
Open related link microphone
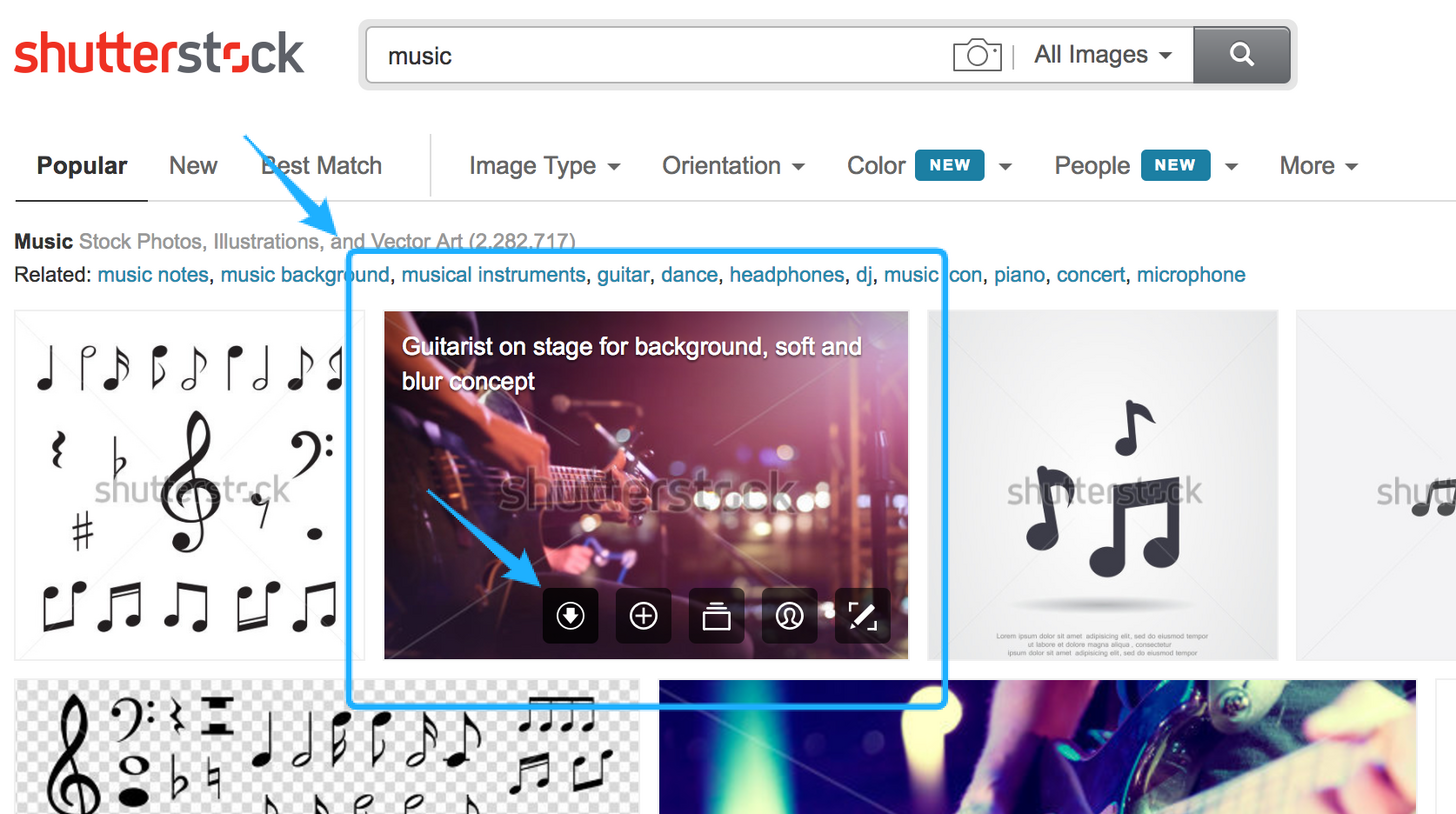coord(1191,275)
